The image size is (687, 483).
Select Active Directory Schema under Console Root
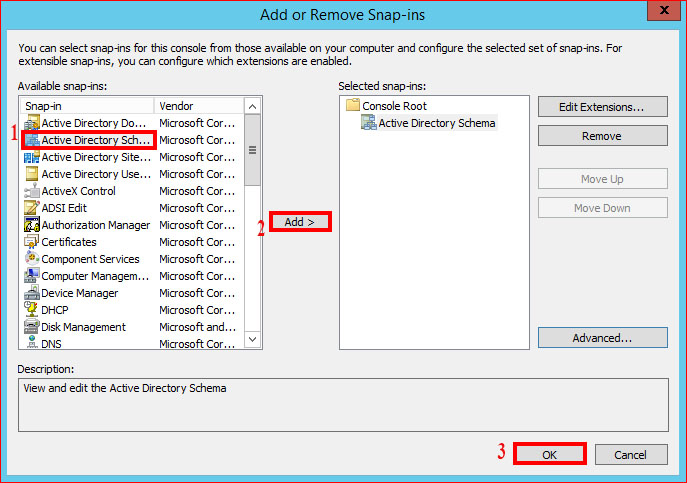(437, 123)
